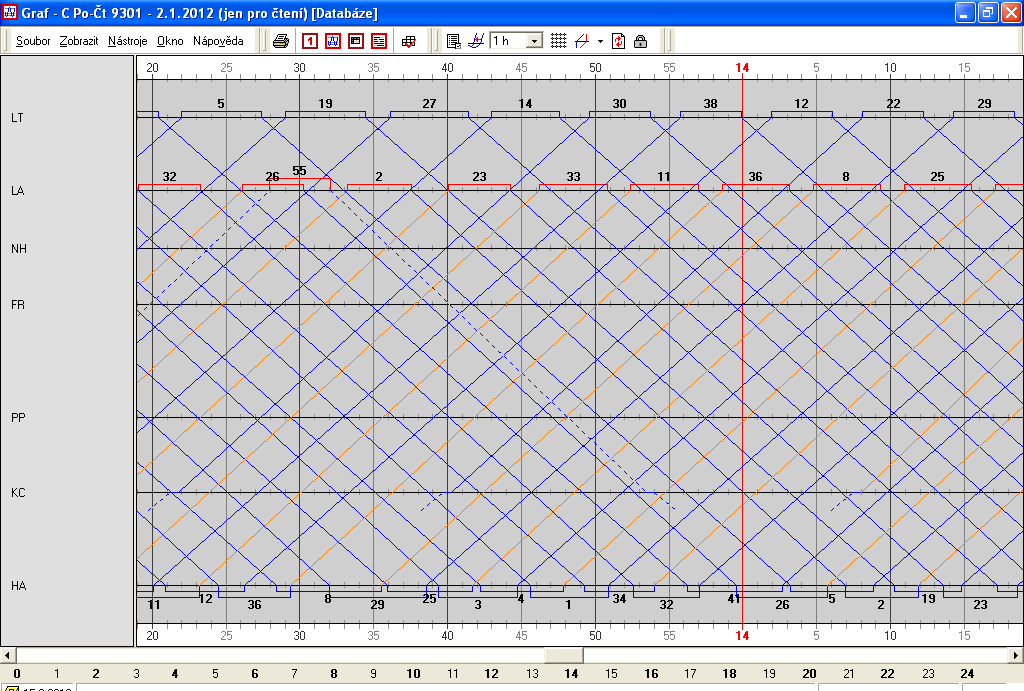Click the red-framed text list toolbar icon

[x=379, y=41]
